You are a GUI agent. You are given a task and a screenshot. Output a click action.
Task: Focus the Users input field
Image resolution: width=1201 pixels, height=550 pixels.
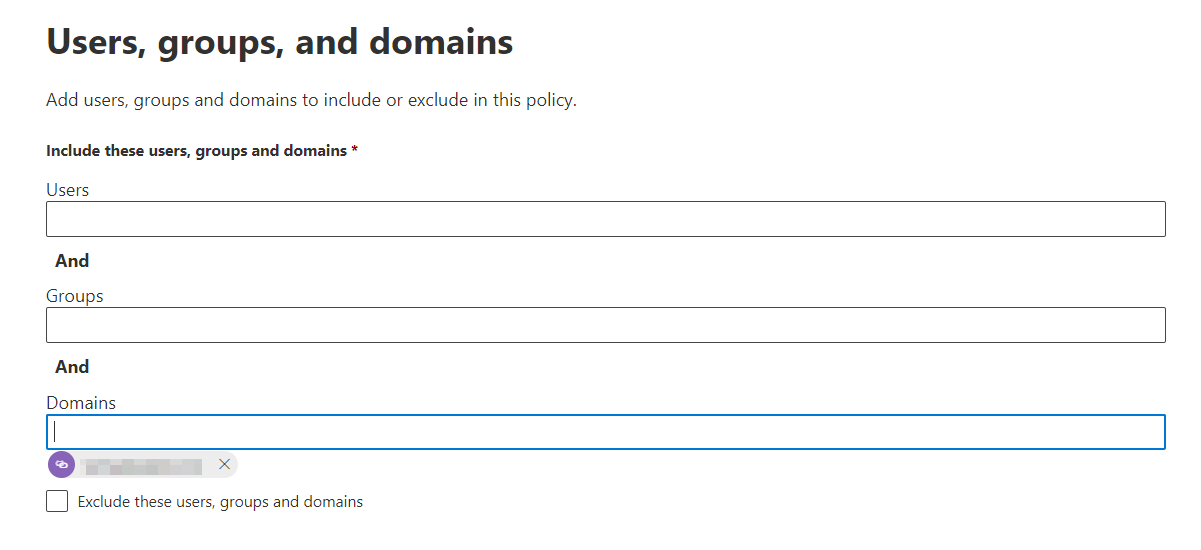606,219
